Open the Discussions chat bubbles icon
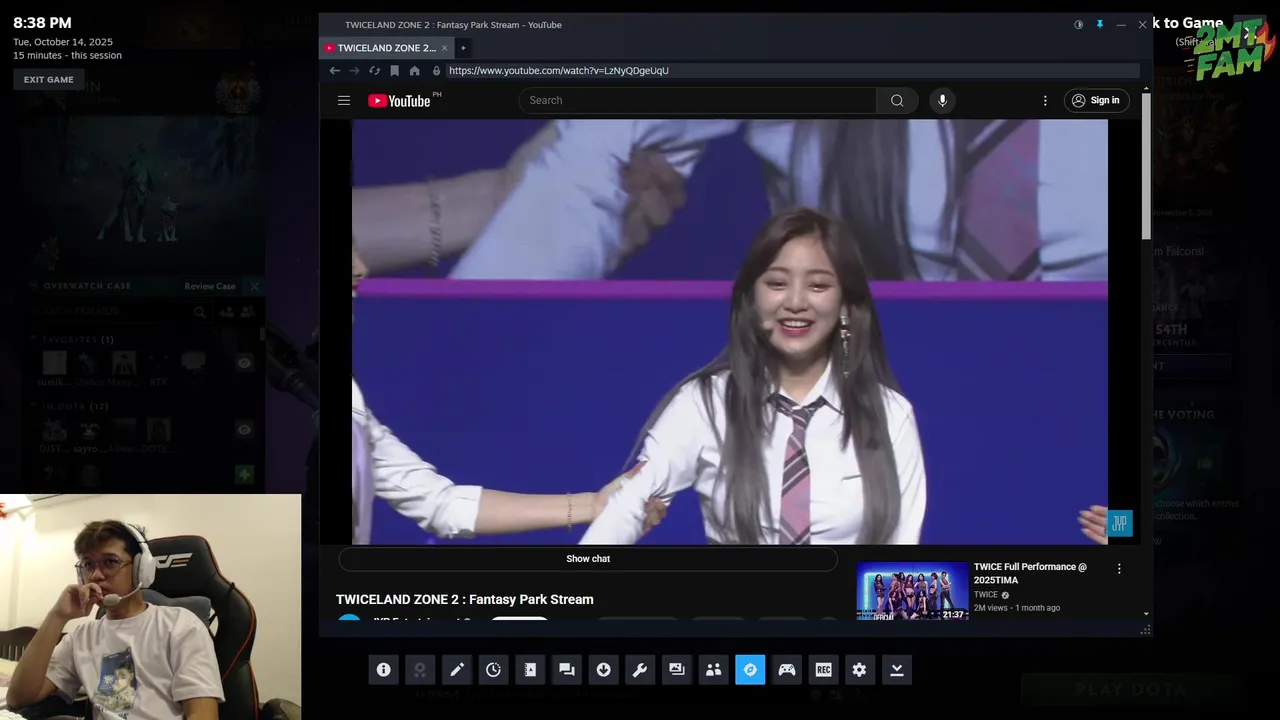 click(567, 670)
